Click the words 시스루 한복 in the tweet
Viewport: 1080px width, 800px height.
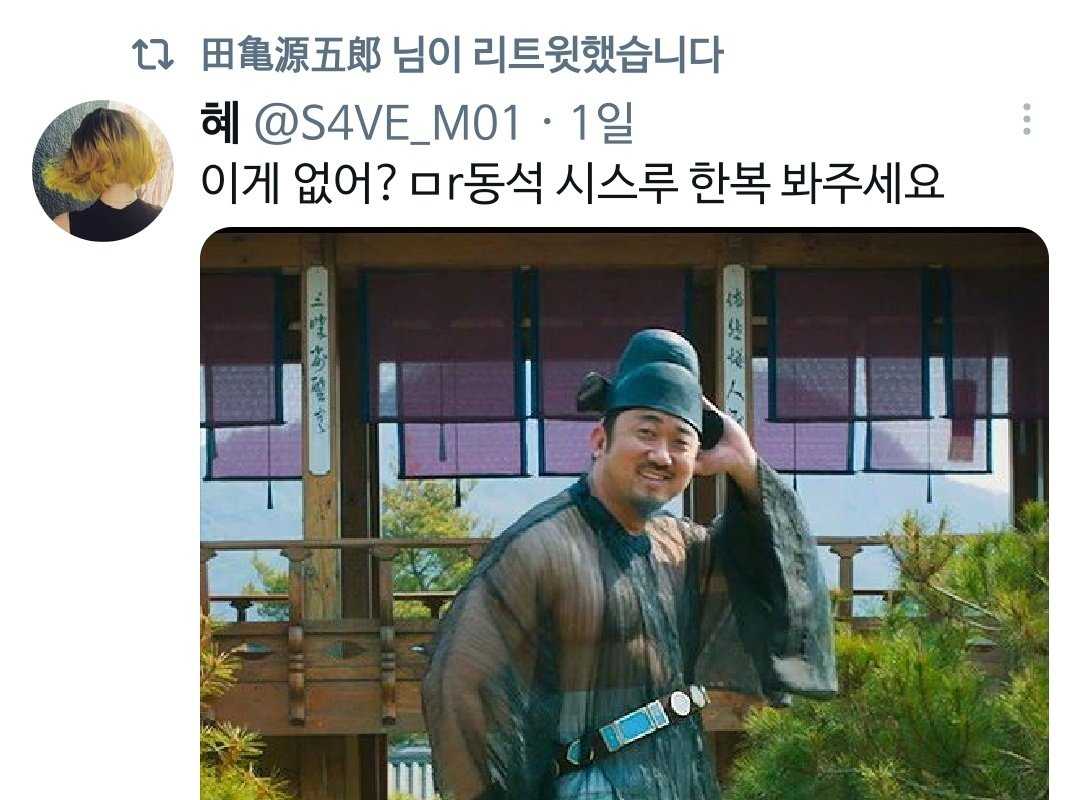tap(661, 183)
